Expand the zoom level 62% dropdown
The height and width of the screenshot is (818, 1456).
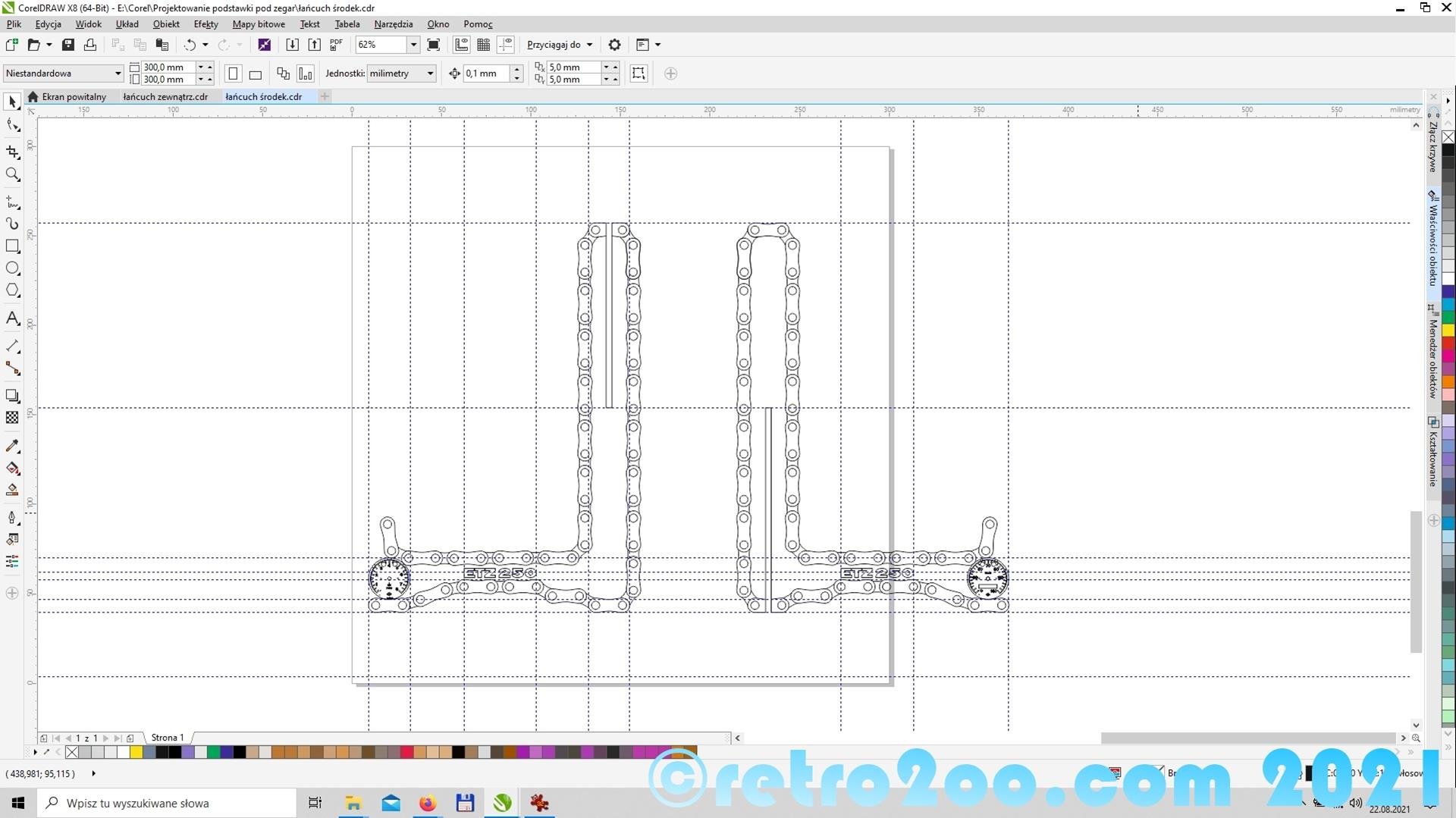point(413,45)
